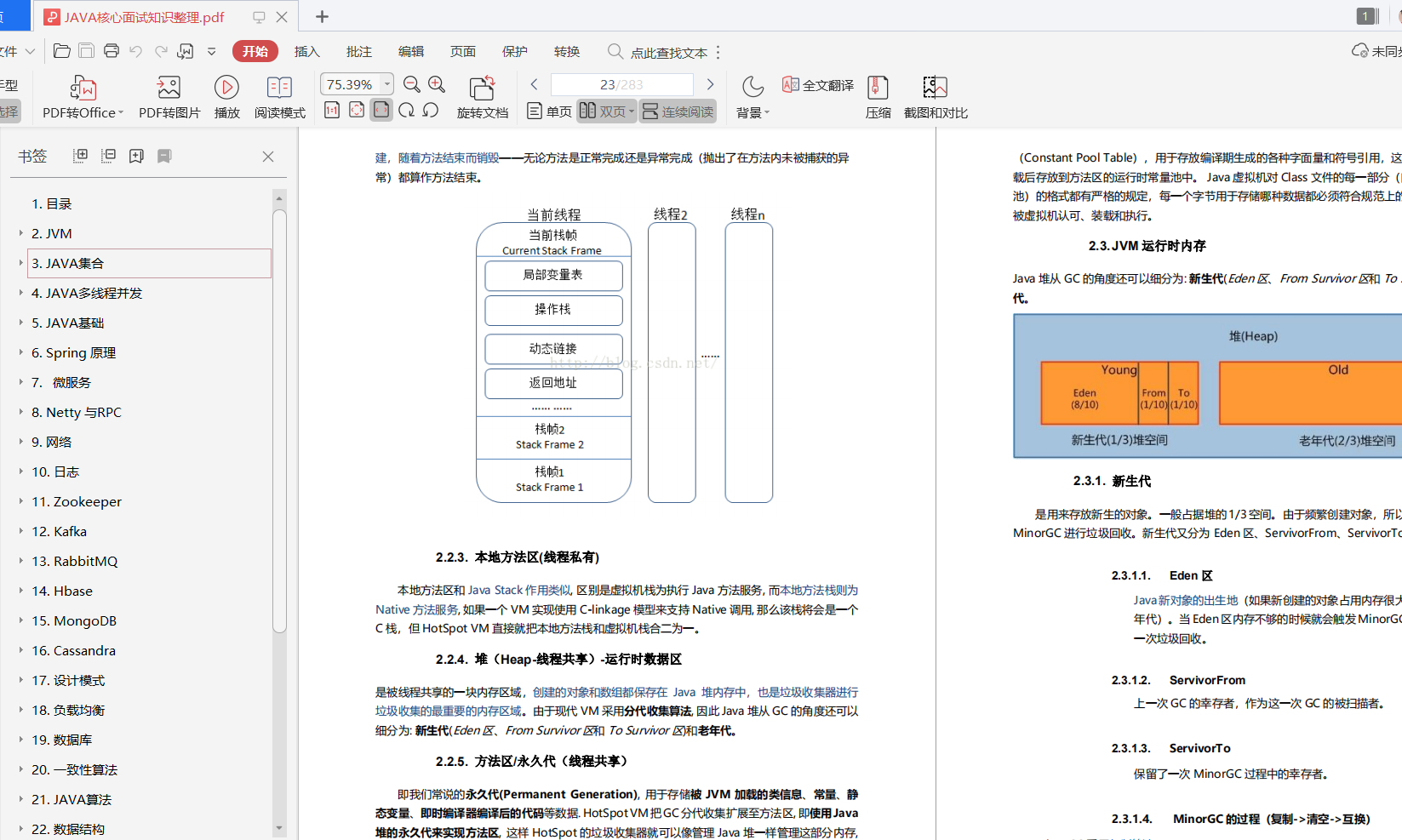
Task: Enter 阅读模式 reading mode
Action: 279,97
